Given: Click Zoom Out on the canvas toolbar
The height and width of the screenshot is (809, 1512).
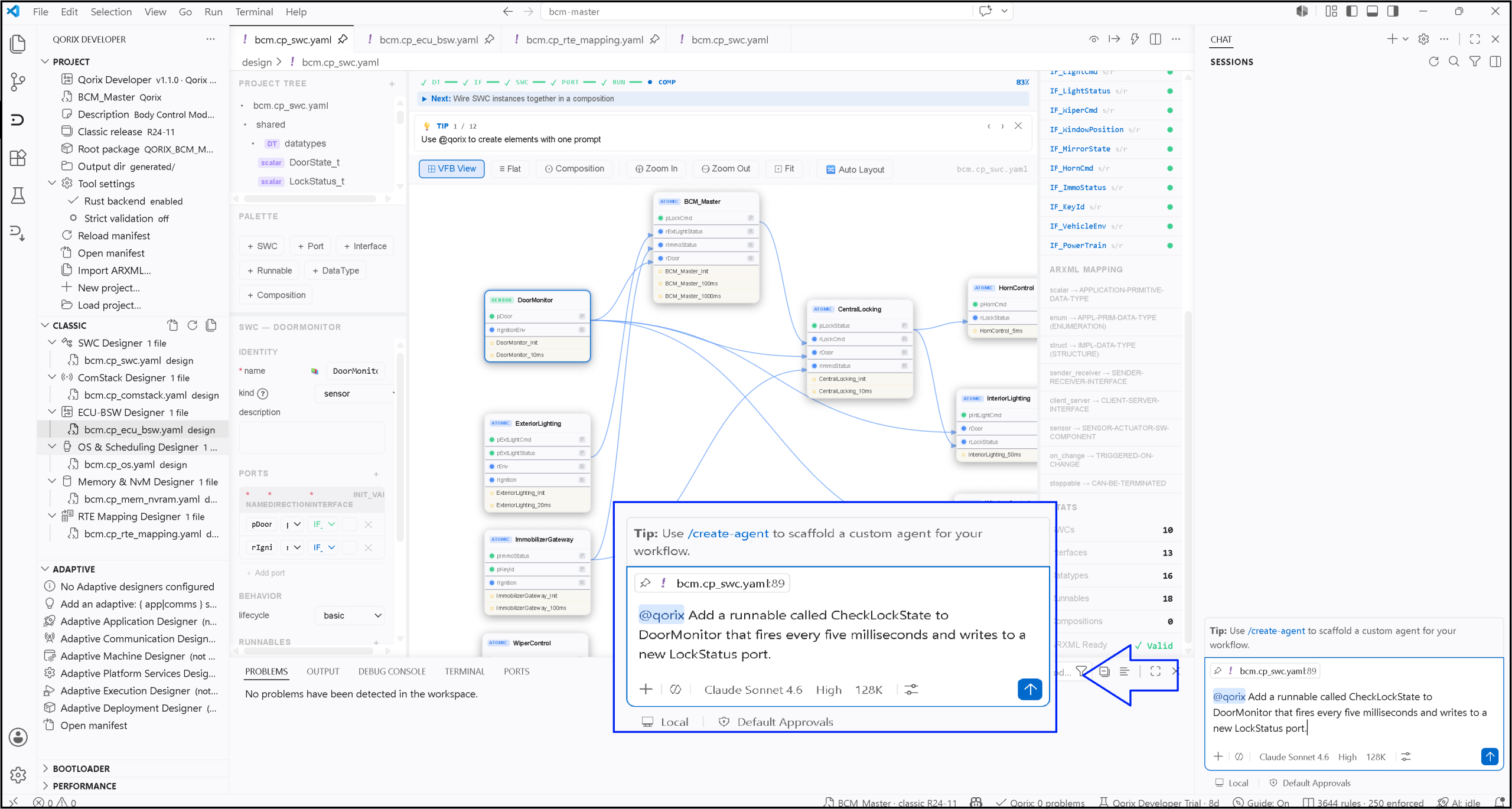Looking at the screenshot, I should click(x=726, y=169).
